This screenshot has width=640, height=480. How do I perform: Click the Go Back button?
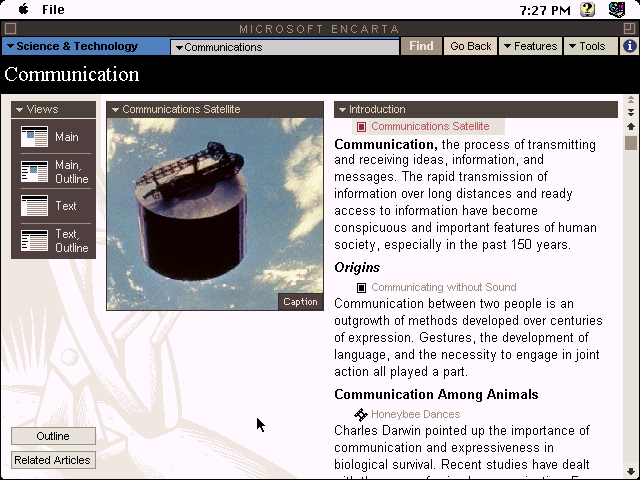[471, 46]
